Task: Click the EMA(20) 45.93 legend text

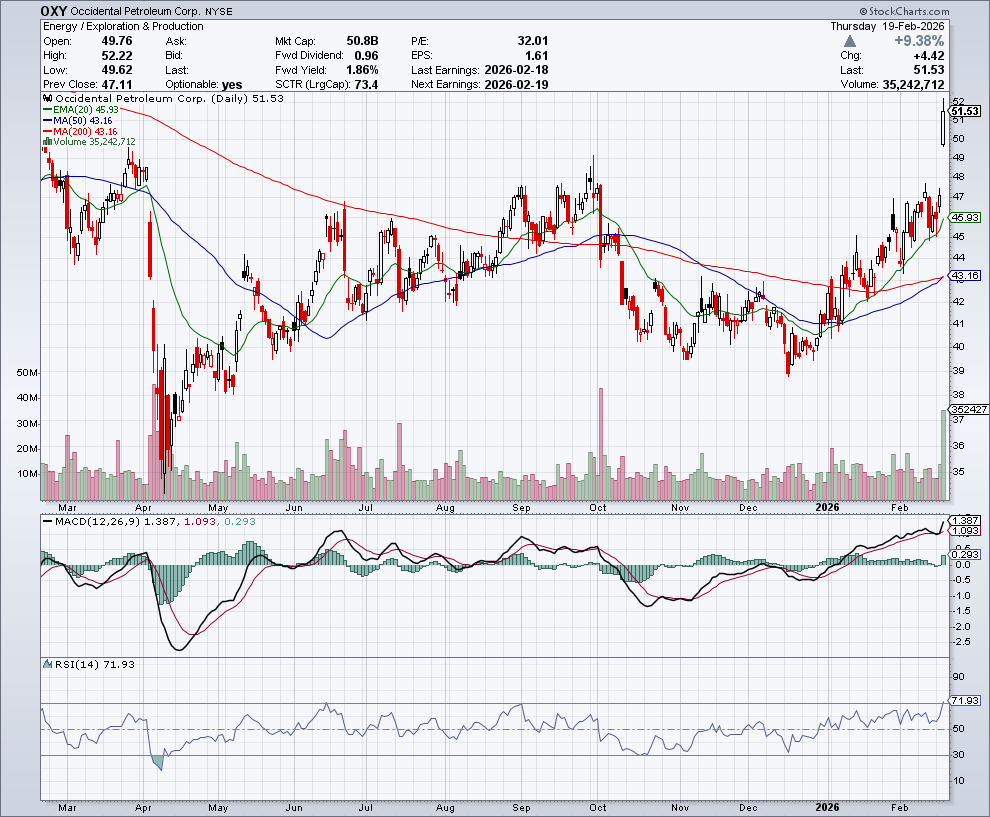Action: click(x=86, y=110)
